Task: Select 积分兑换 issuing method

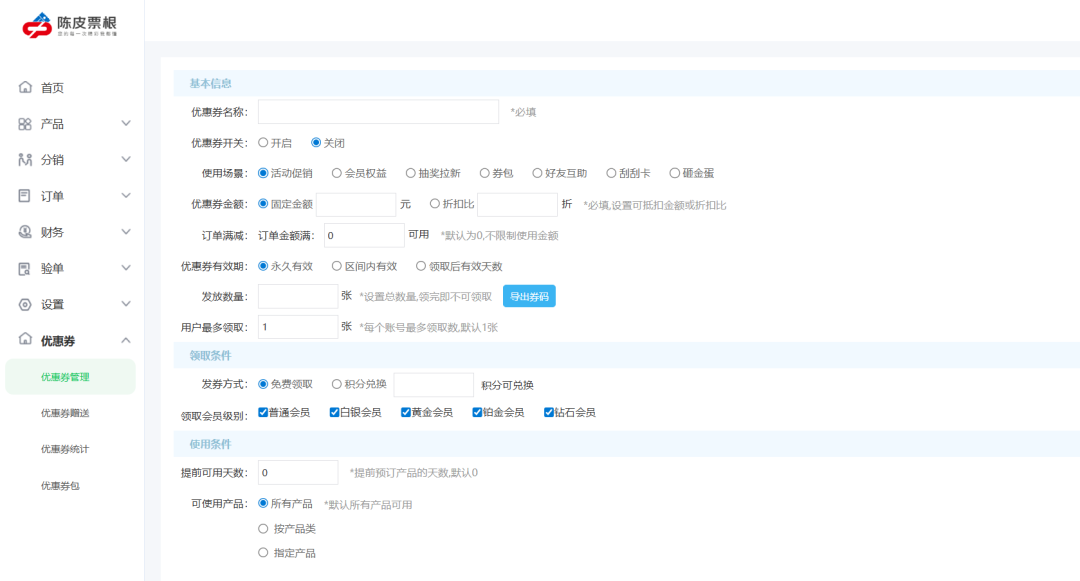Action: pos(337,384)
